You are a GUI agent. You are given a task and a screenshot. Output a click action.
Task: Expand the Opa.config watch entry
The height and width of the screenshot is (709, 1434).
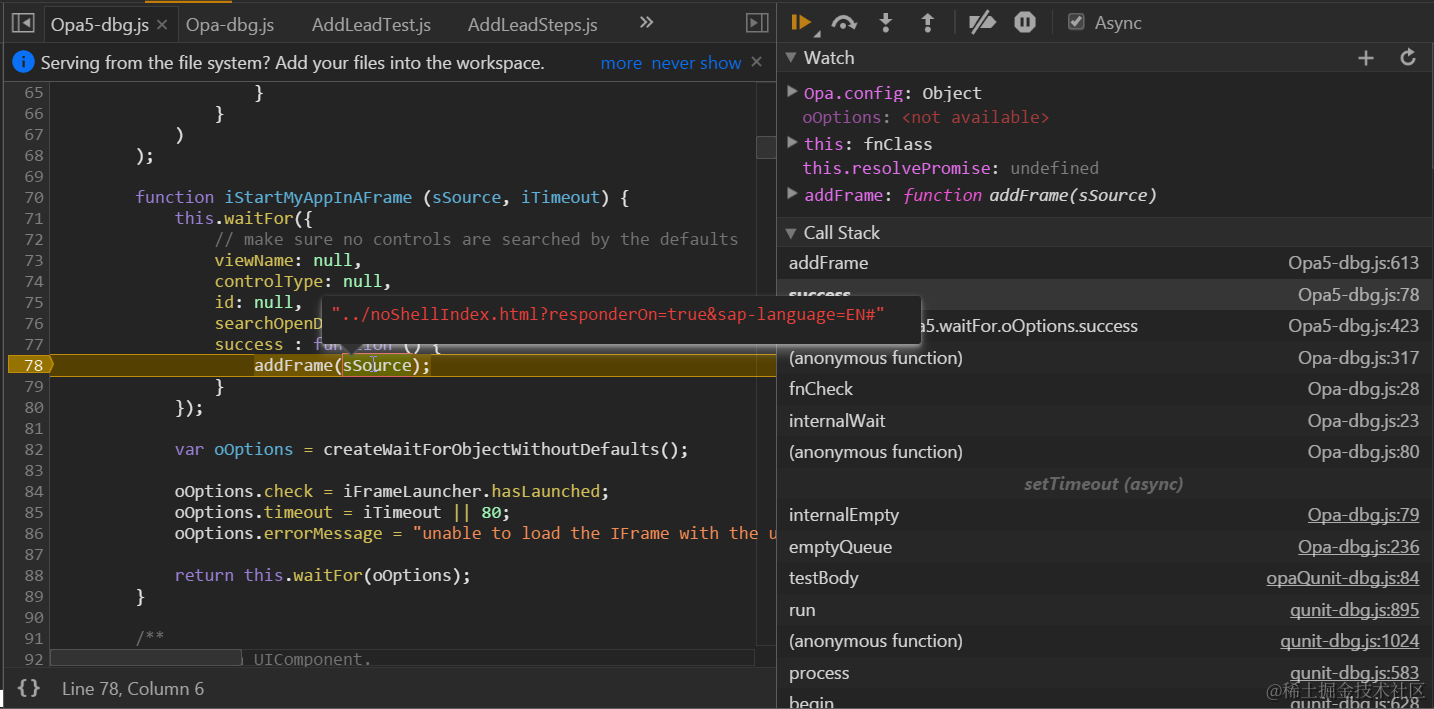tap(793, 92)
